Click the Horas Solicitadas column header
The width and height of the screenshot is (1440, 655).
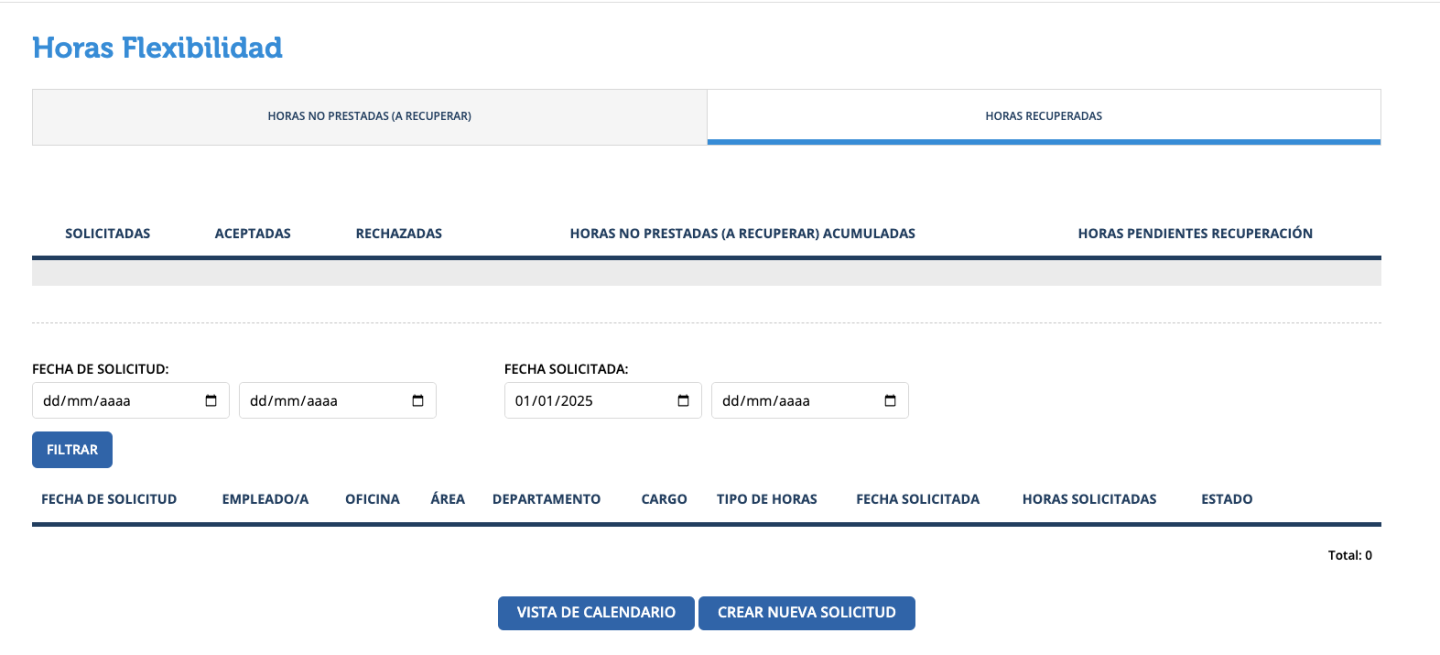[x=1089, y=499]
